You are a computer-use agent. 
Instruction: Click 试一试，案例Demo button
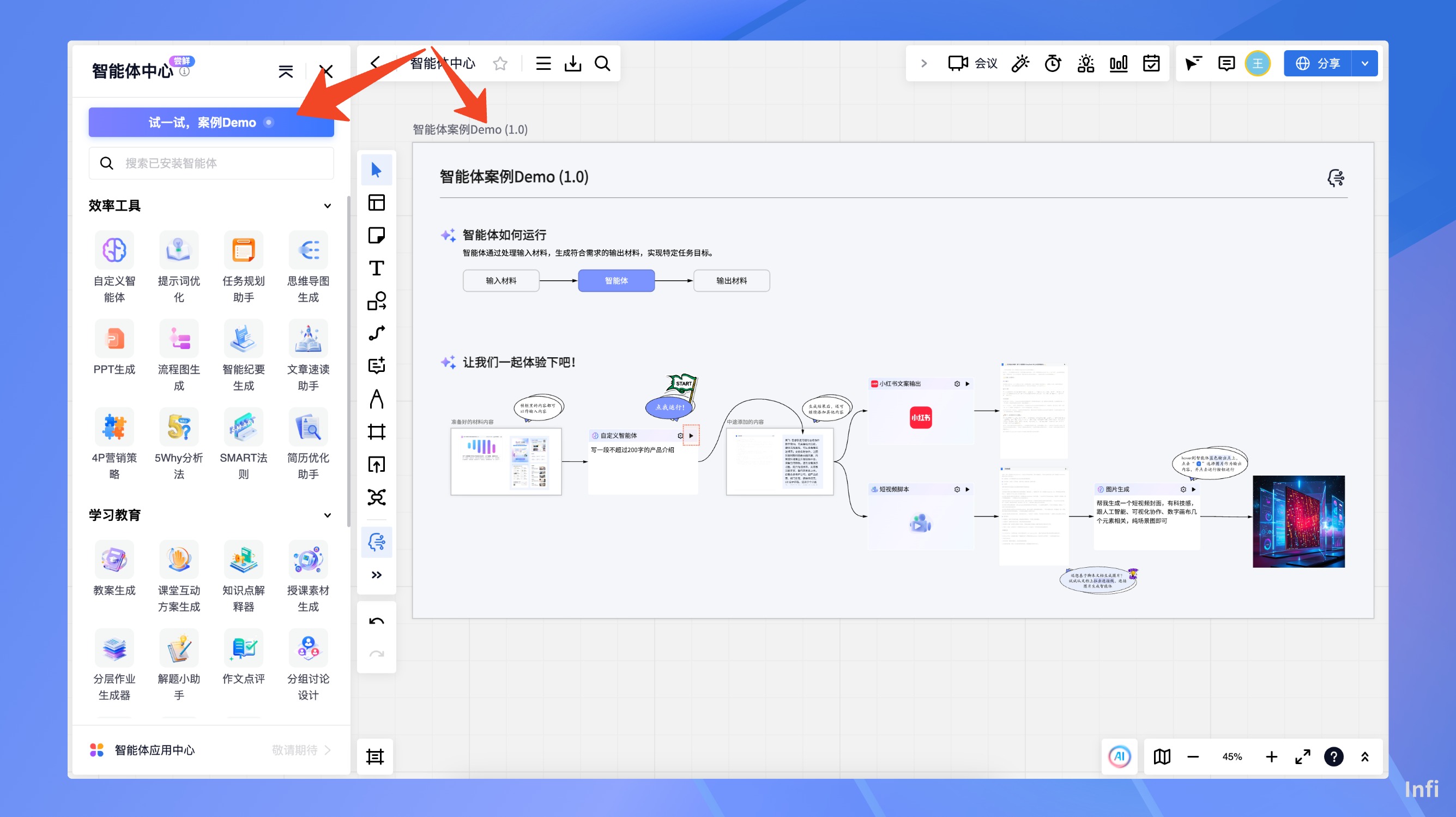coord(212,122)
